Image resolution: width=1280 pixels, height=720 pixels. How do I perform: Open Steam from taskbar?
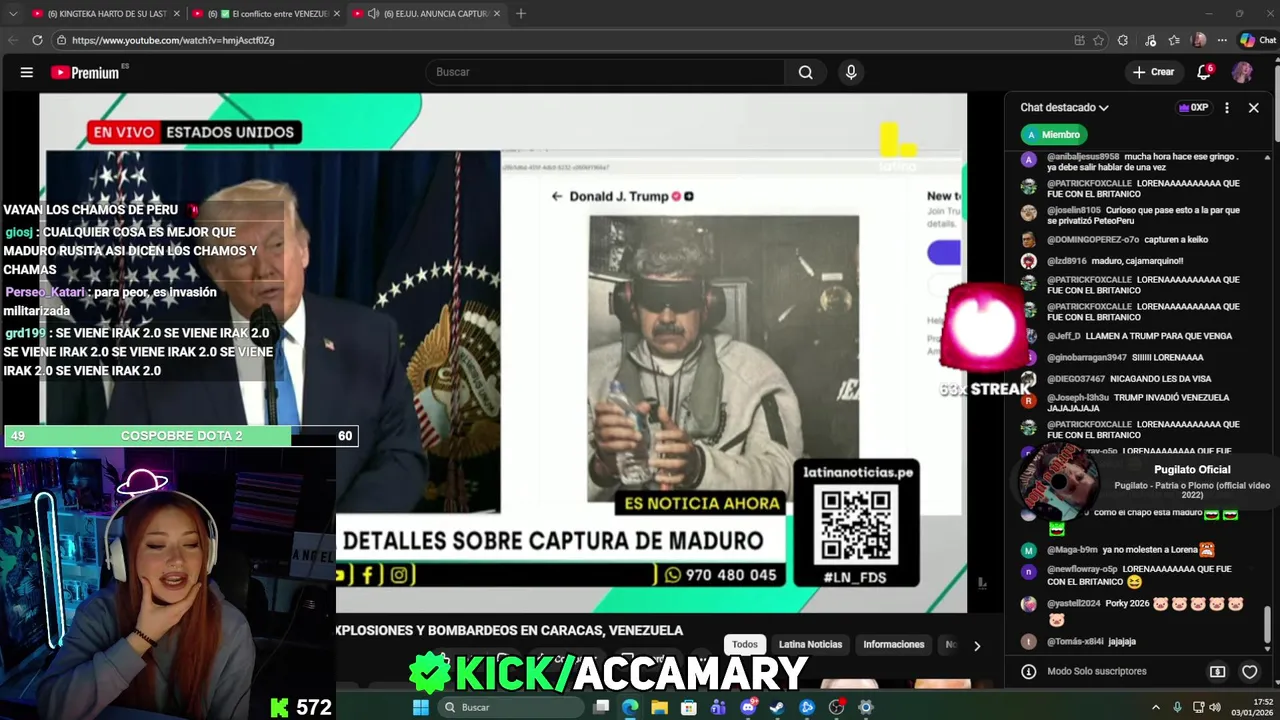point(777,707)
